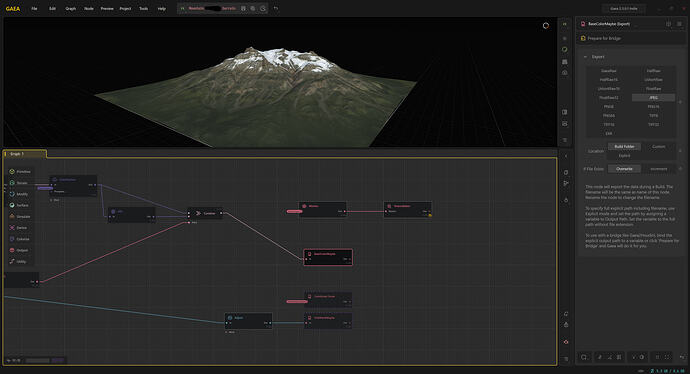Click Prepare for bridge

pyautogui.click(x=604, y=38)
